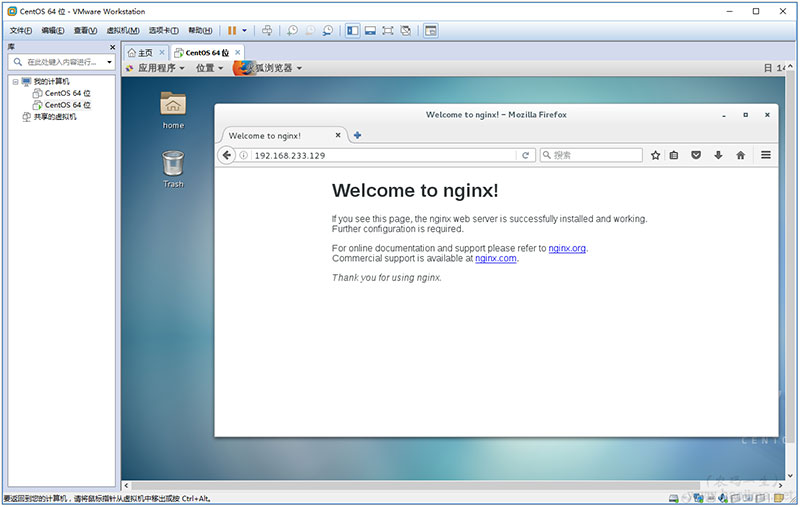
Task: Open the 选项卡(T) menu
Action: (x=163, y=31)
